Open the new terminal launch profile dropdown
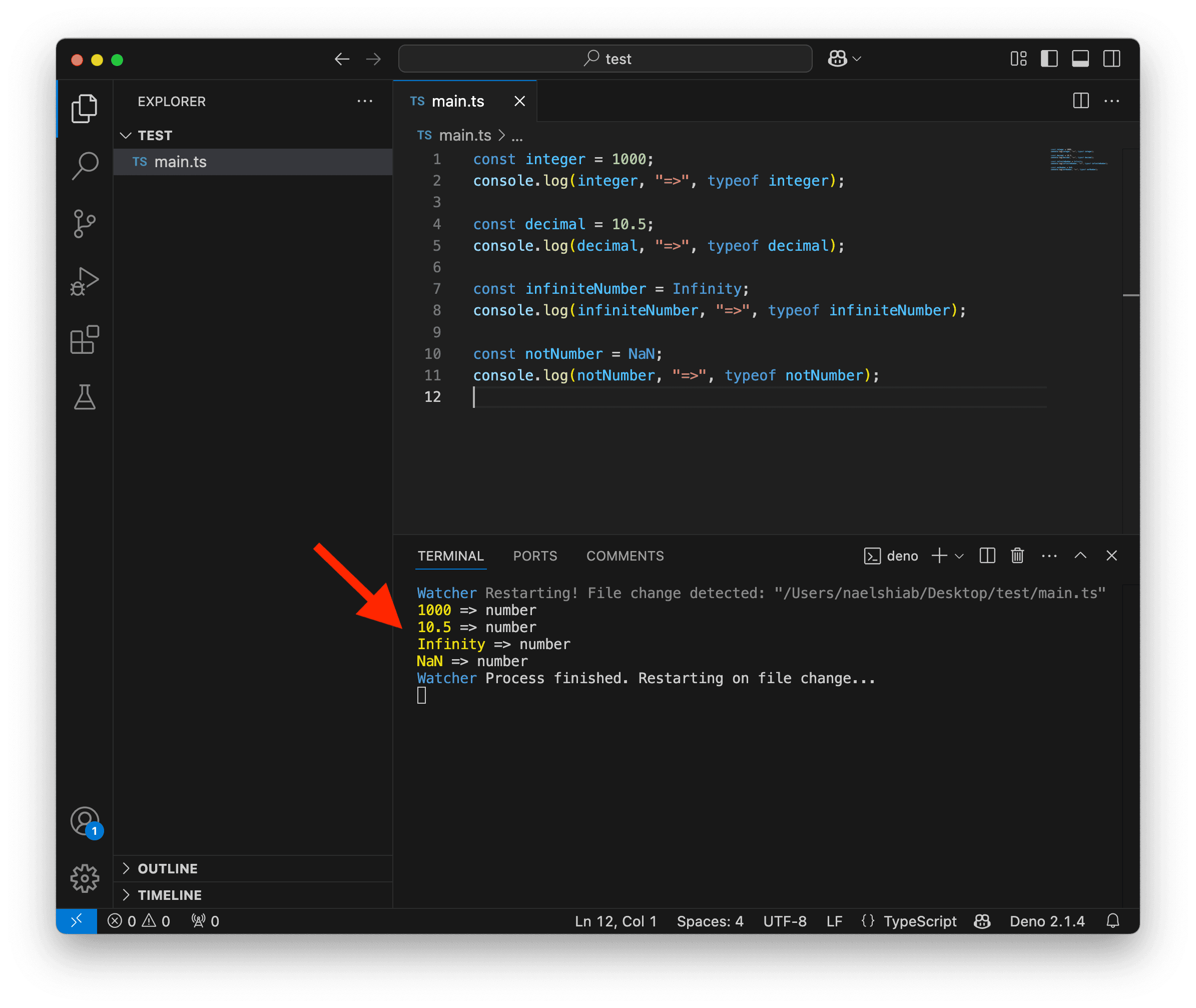Screen dimensions: 1196x1008 coord(959,556)
